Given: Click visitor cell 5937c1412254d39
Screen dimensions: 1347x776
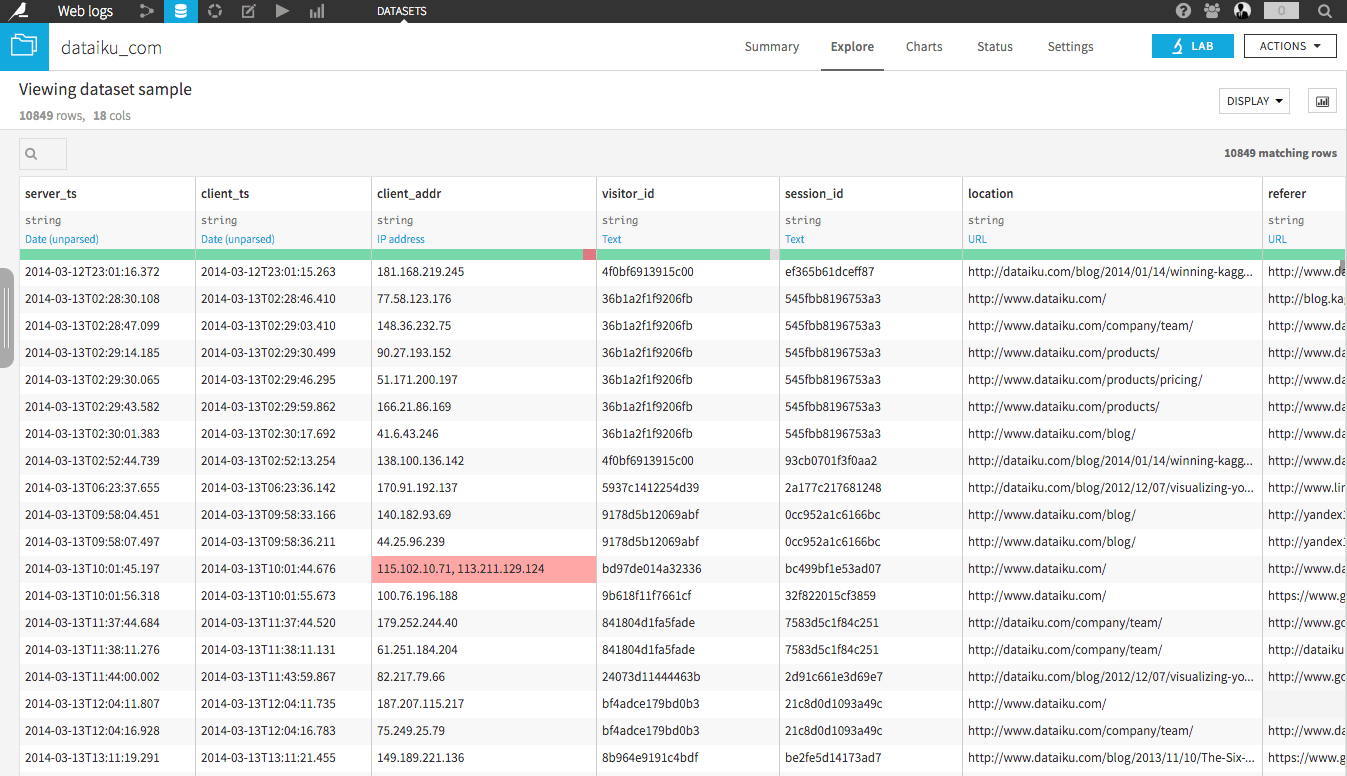Looking at the screenshot, I should click(688, 488).
